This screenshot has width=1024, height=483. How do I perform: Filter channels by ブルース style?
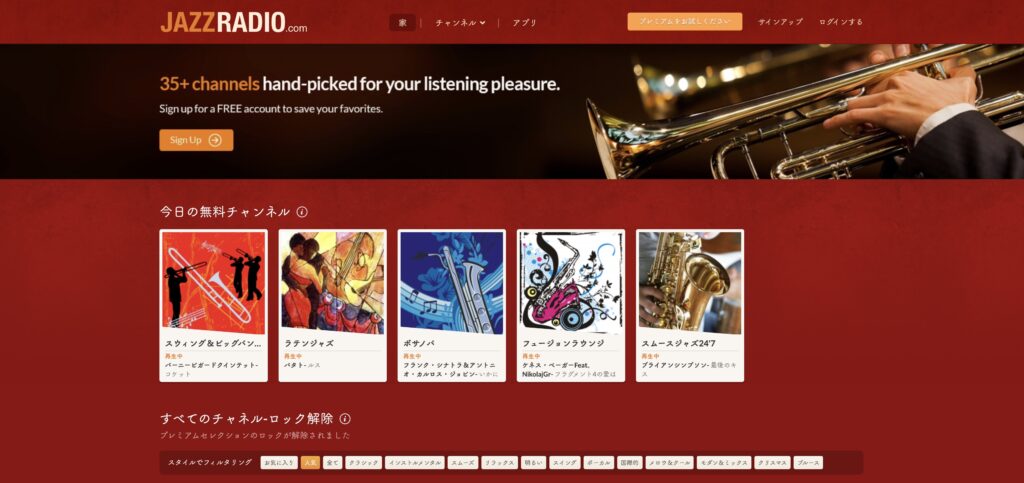808,463
